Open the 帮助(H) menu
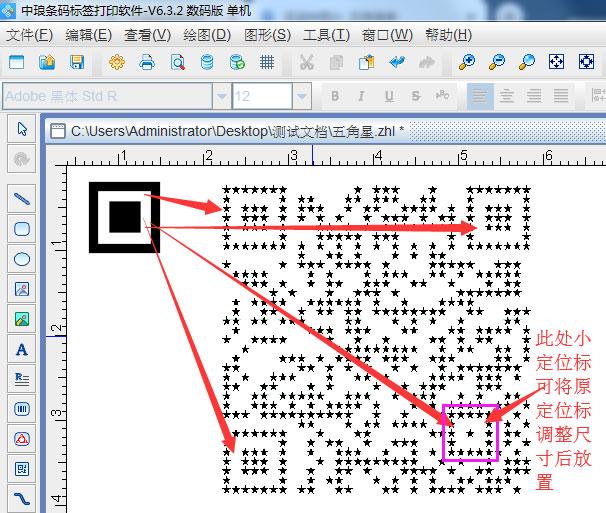This screenshot has height=513, width=606. point(448,35)
